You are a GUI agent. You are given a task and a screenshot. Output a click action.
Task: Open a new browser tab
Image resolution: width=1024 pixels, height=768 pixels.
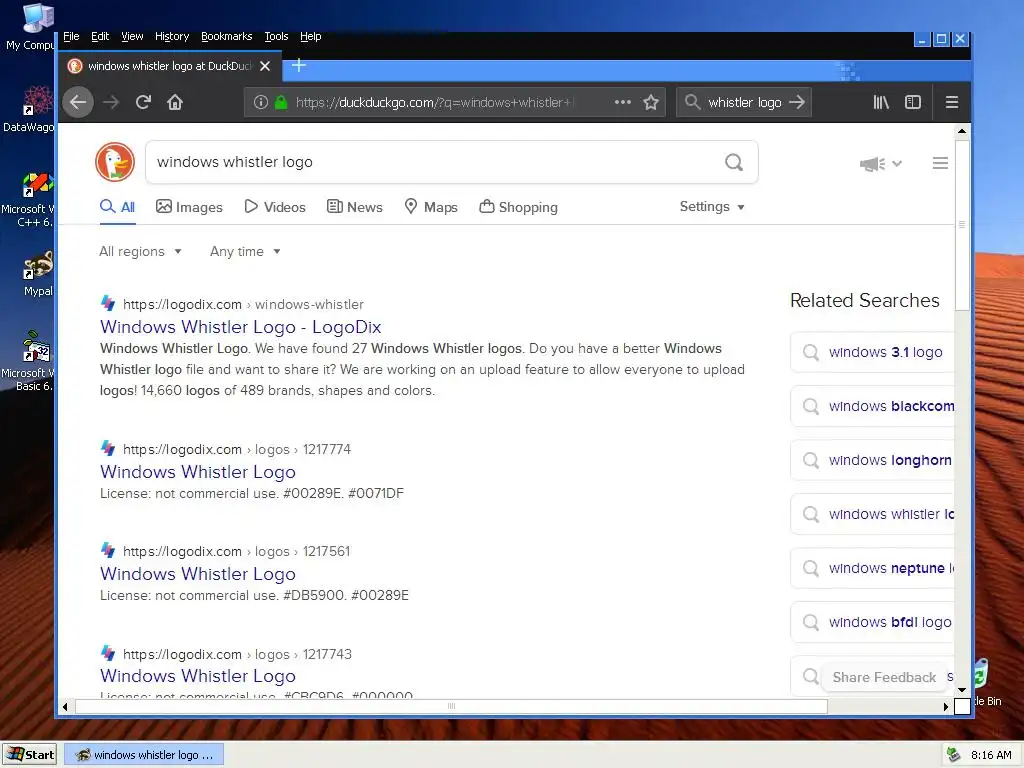tap(298, 65)
